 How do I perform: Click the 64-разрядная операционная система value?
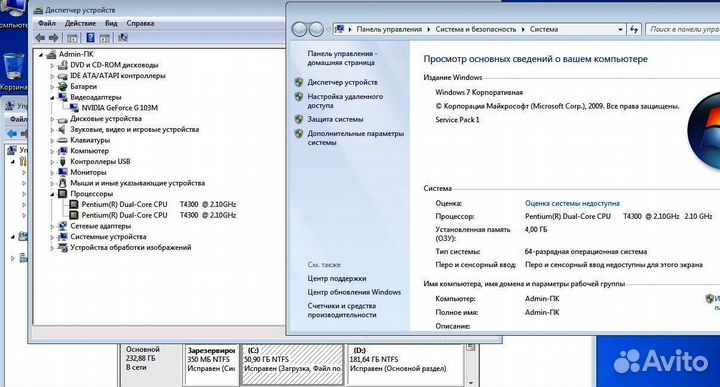pos(586,252)
